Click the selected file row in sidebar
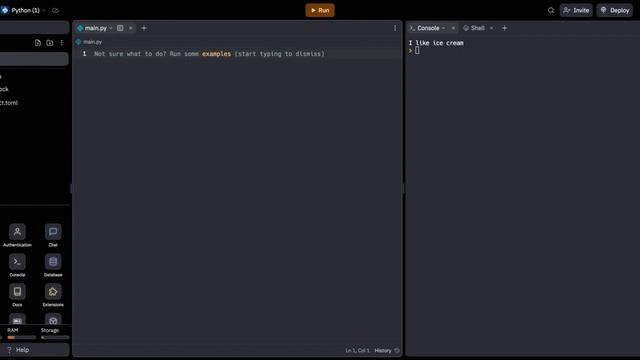640x360 pixels. [x=34, y=59]
